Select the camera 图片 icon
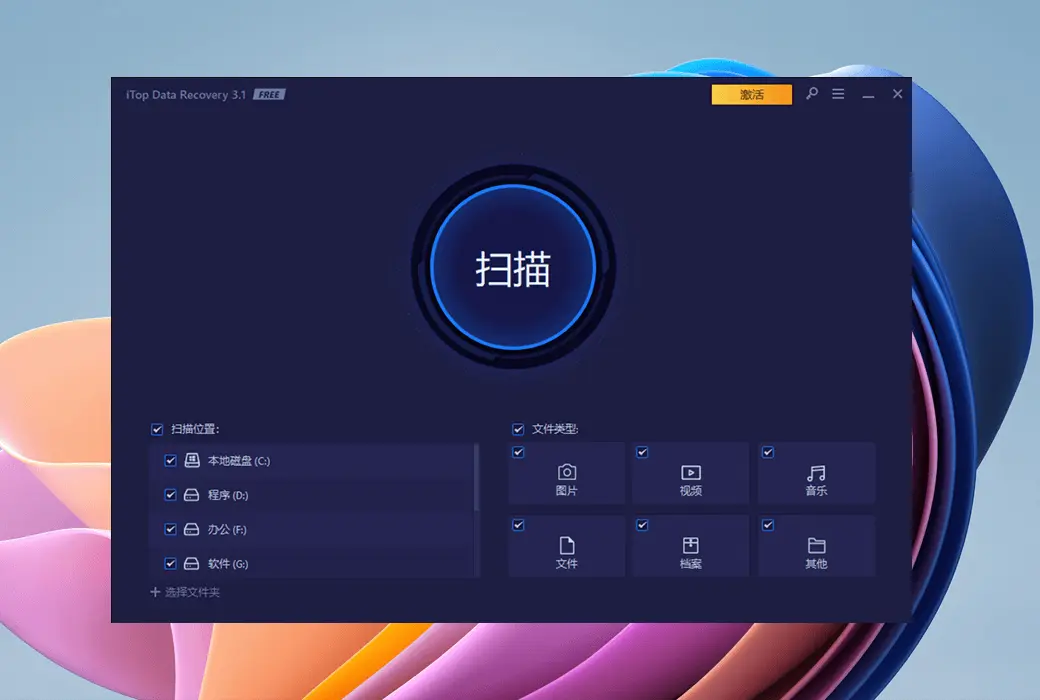Viewport: 1040px width, 700px height. click(x=566, y=472)
